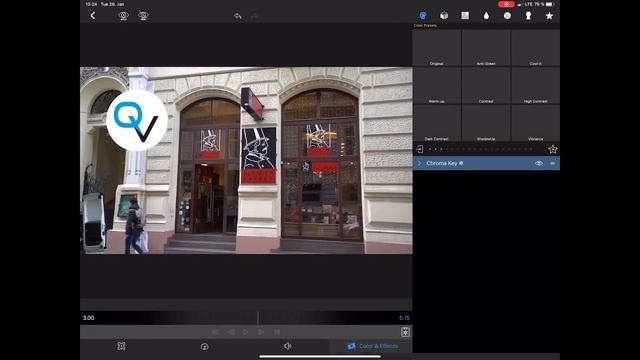Screen dimensions: 640x360
Task: Click the first eye preview icon
Action: pos(123,16)
